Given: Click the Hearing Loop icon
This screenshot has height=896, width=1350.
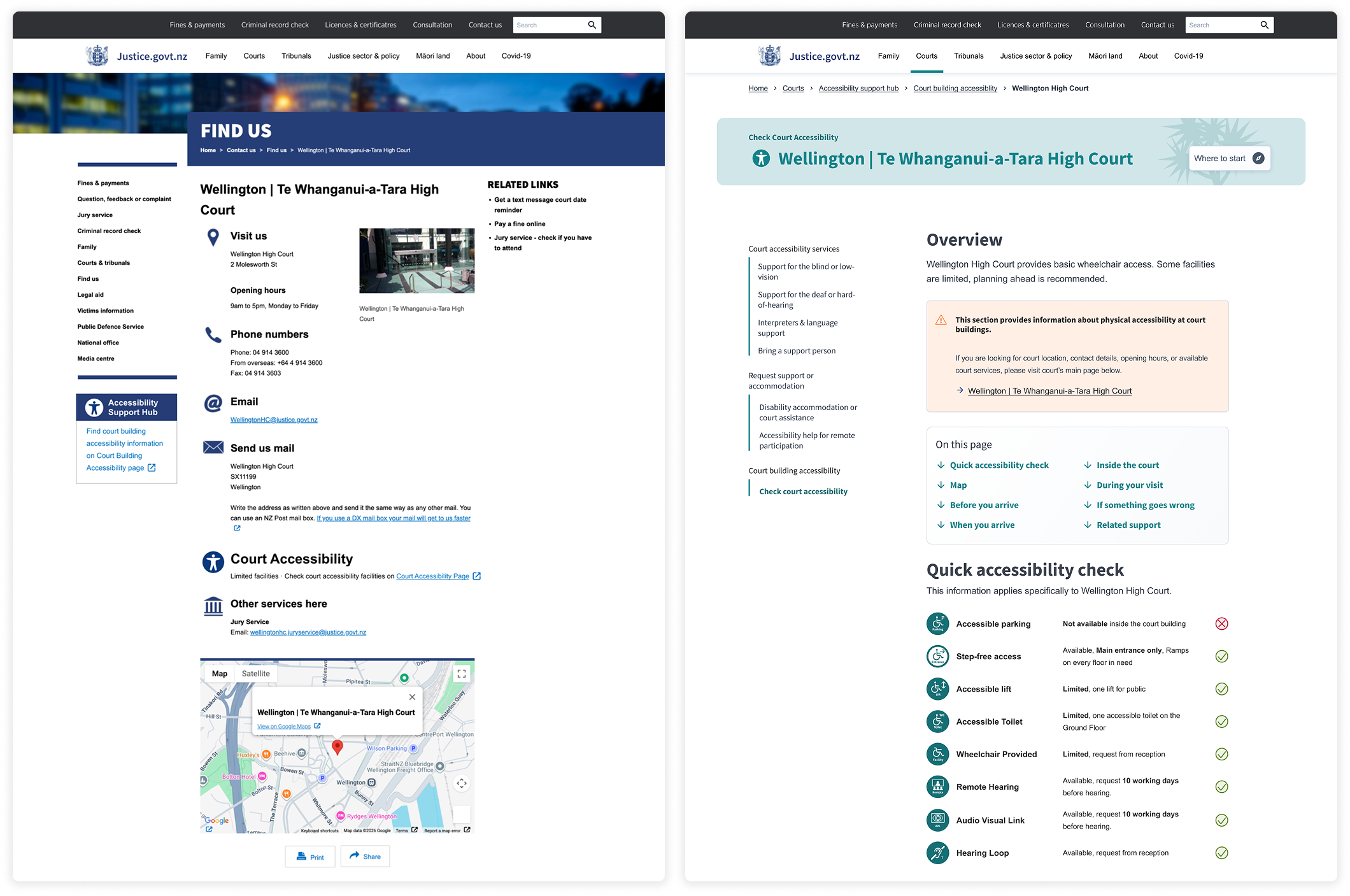Looking at the screenshot, I should tap(937, 853).
